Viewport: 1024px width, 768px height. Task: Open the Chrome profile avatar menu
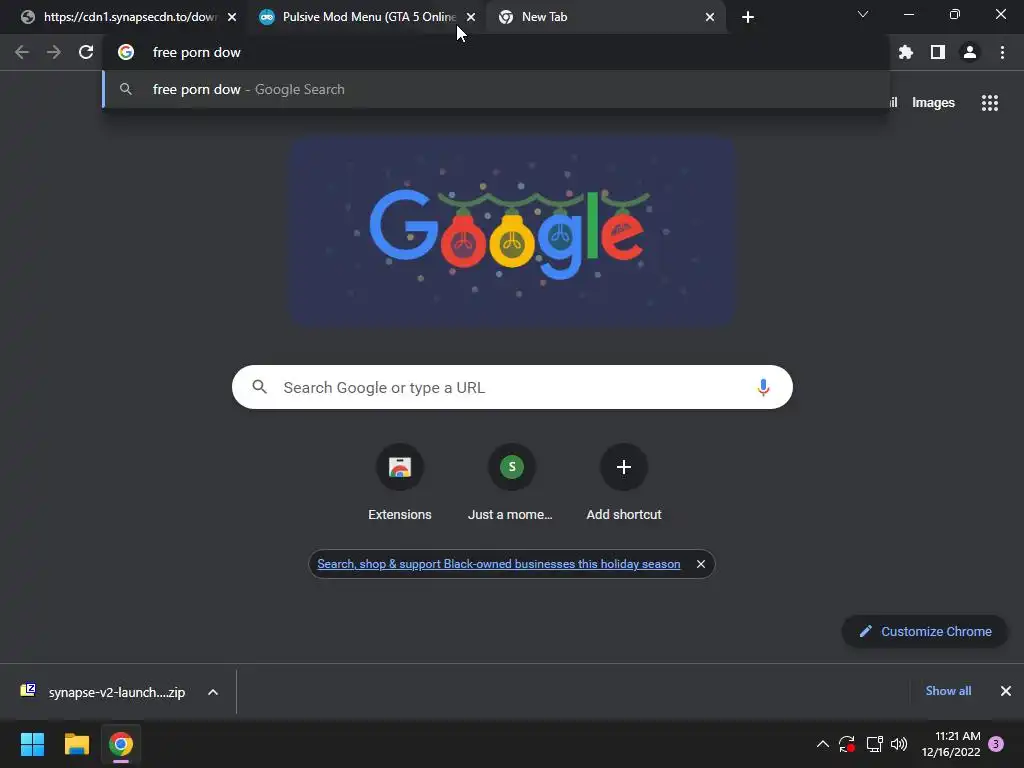pos(970,52)
